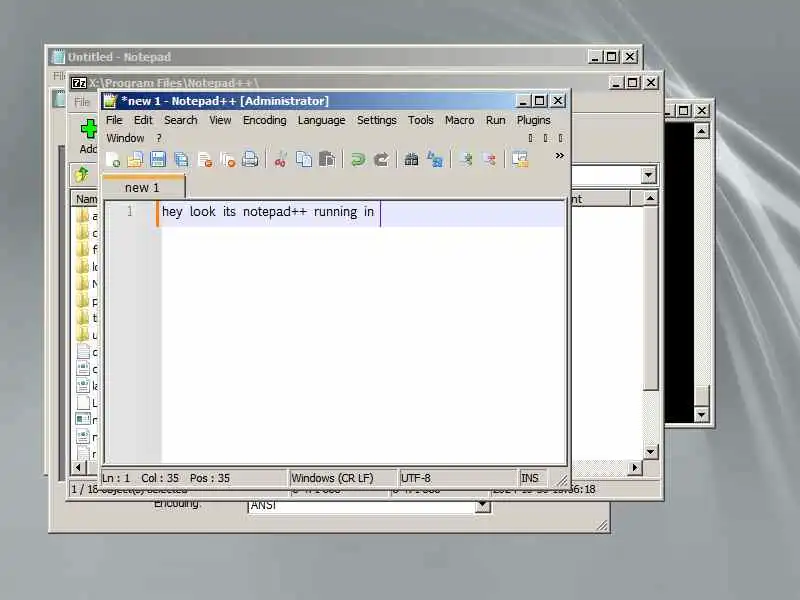Viewport: 800px width, 600px height.
Task: Open the Settings menu
Action: point(377,120)
